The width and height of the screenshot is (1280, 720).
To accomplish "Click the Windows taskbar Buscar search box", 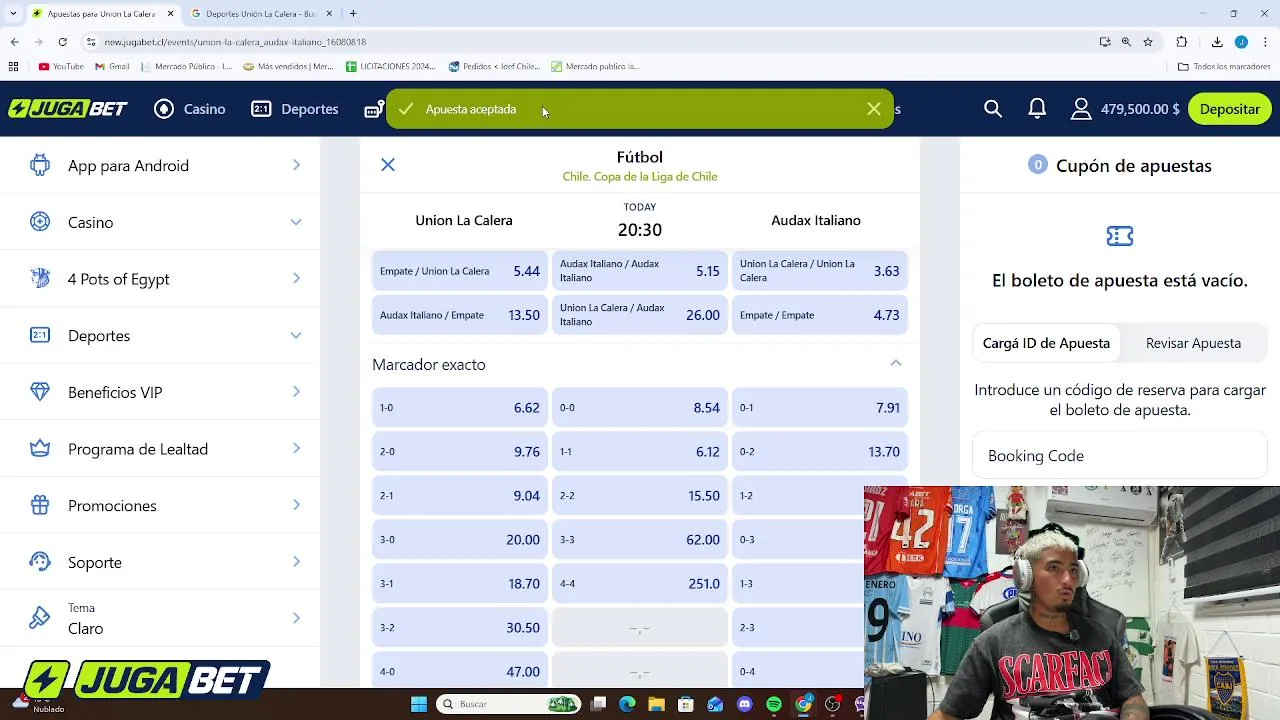I will click(510, 704).
